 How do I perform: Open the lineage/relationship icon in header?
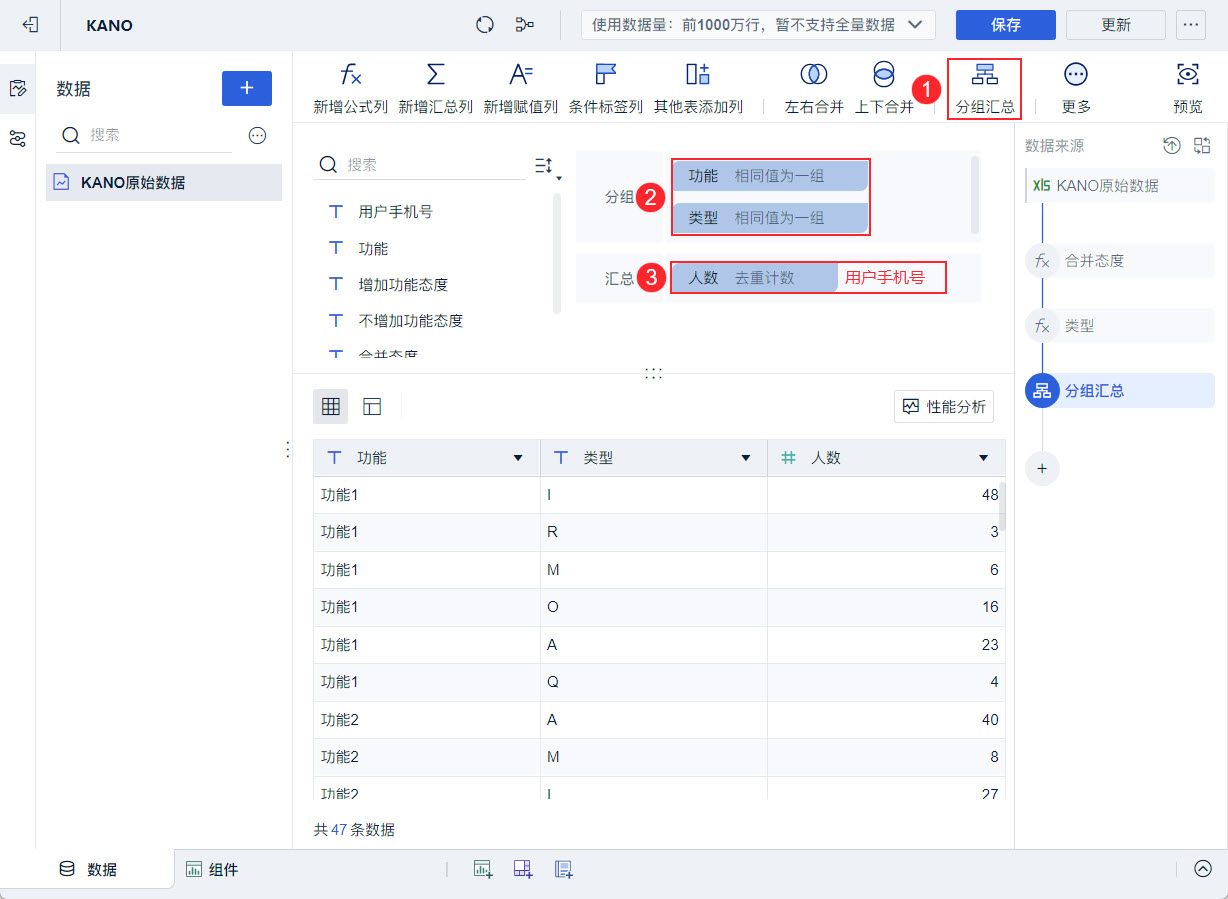pos(524,25)
